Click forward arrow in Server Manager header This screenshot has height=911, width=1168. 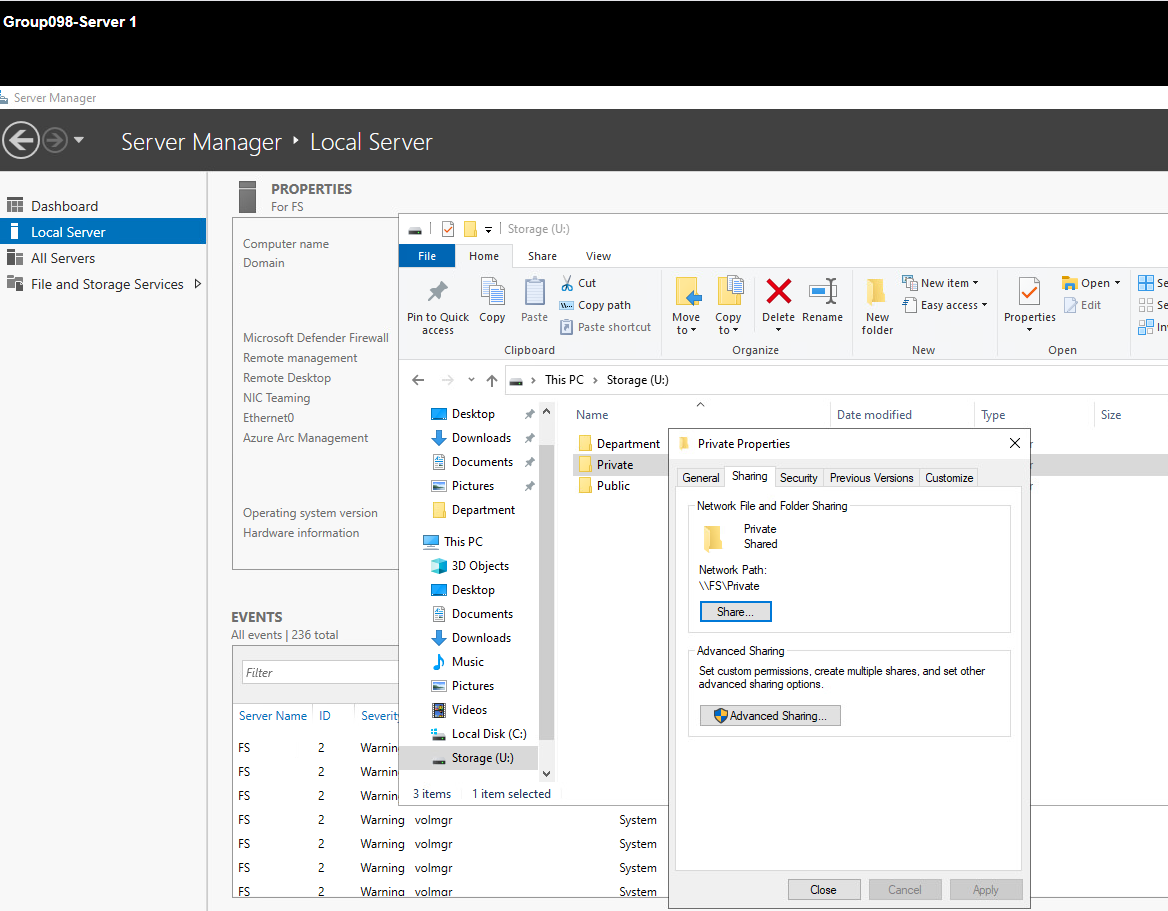54,140
